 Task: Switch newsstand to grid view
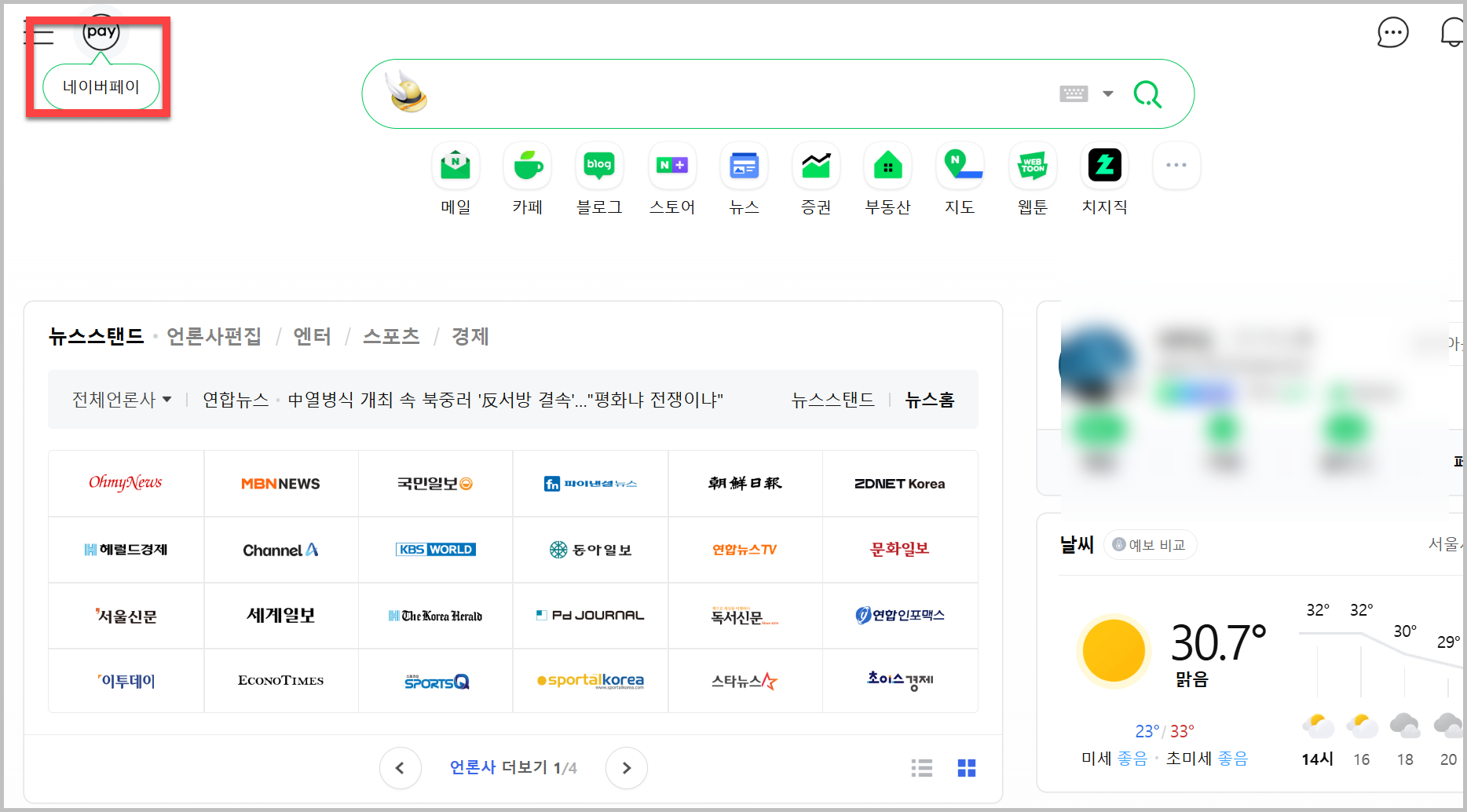(967, 768)
